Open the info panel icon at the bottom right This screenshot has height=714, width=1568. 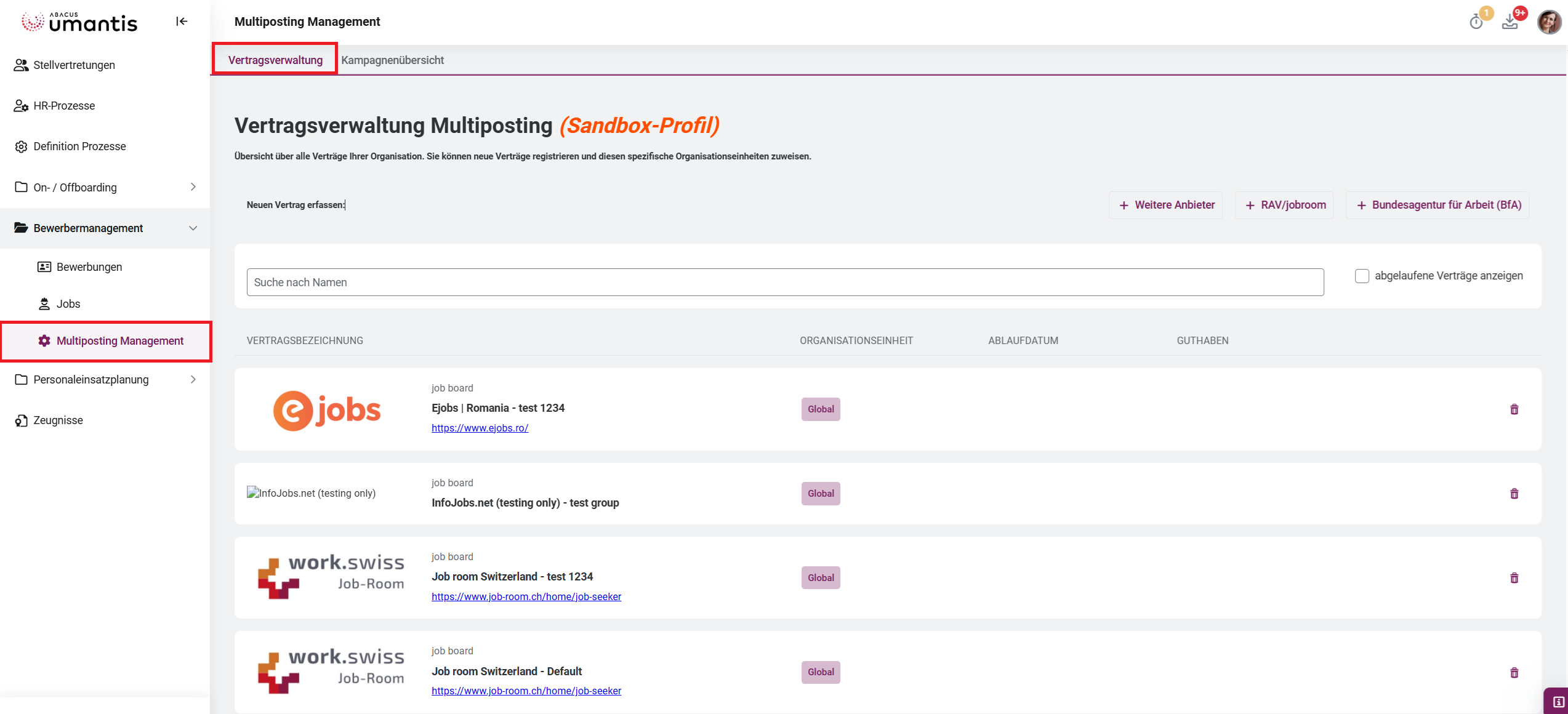click(x=1558, y=702)
